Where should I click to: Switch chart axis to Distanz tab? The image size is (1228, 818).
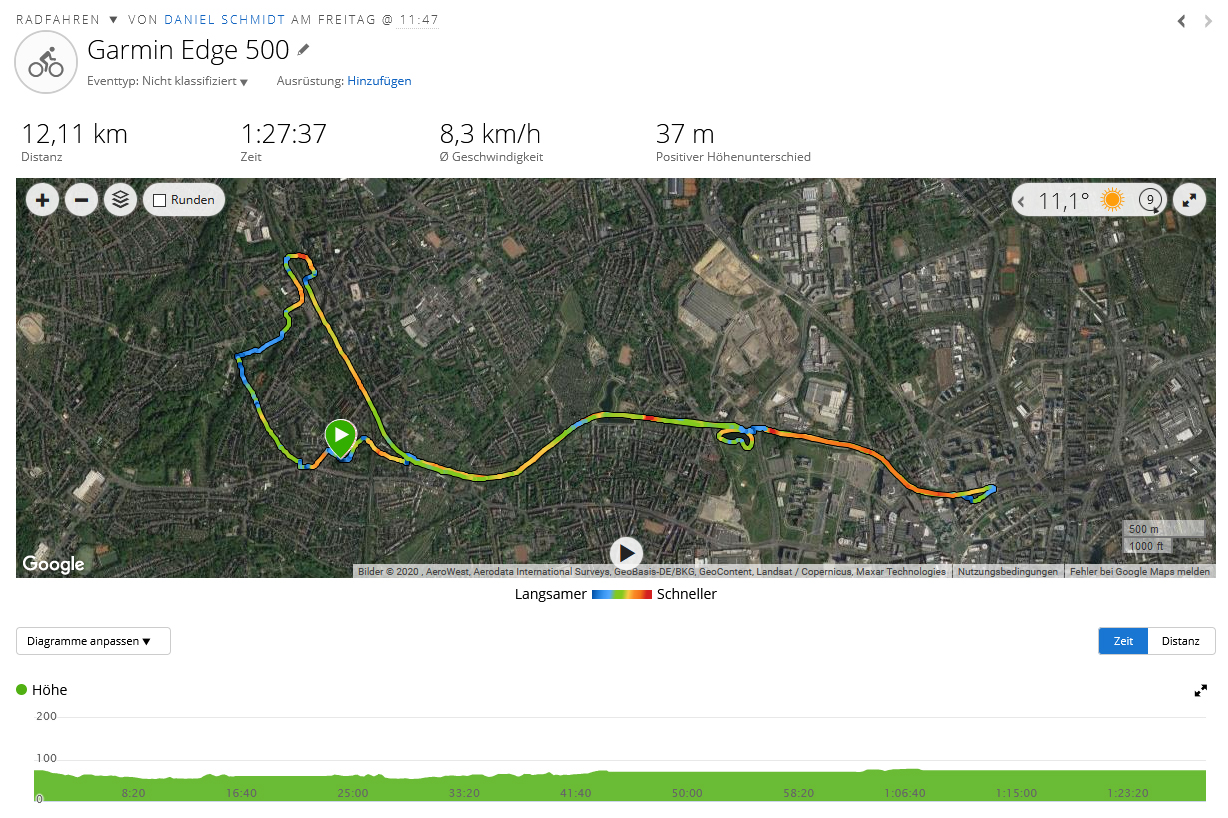1181,641
